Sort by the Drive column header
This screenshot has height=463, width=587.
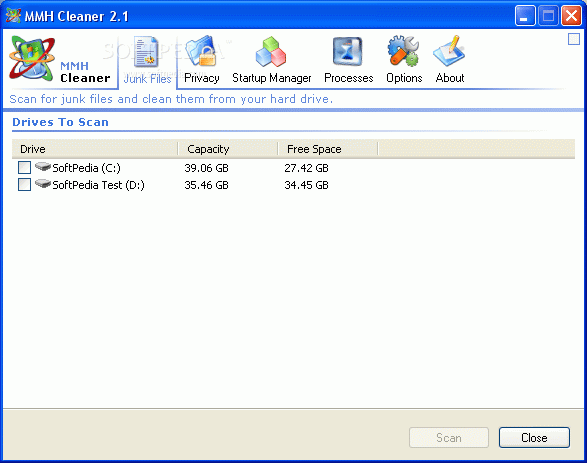95,149
